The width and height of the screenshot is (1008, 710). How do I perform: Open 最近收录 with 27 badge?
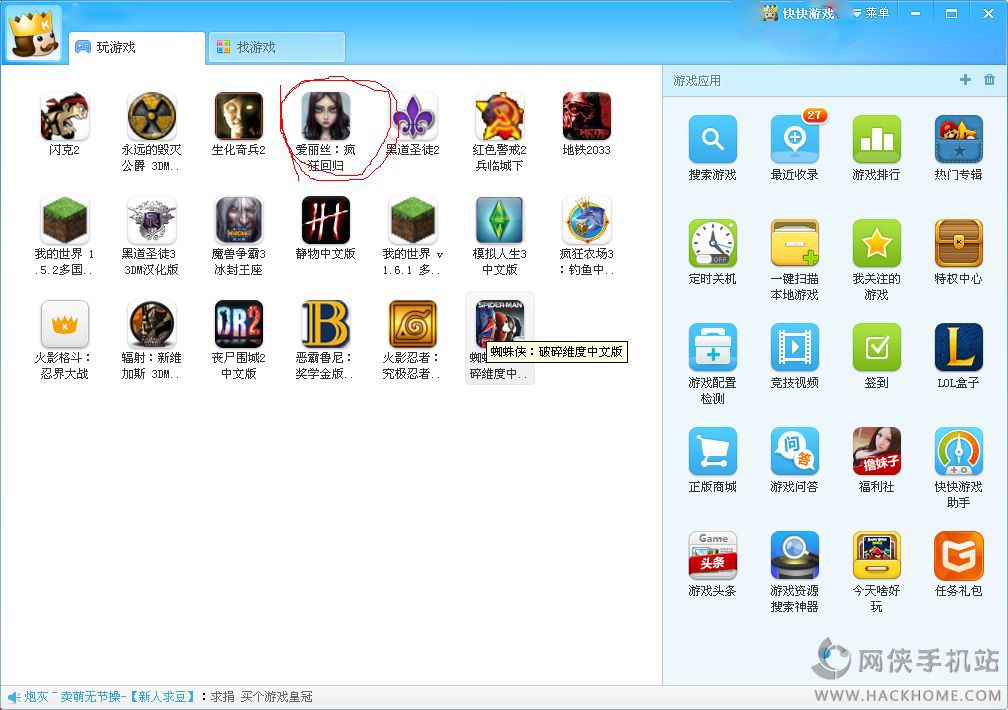click(795, 140)
